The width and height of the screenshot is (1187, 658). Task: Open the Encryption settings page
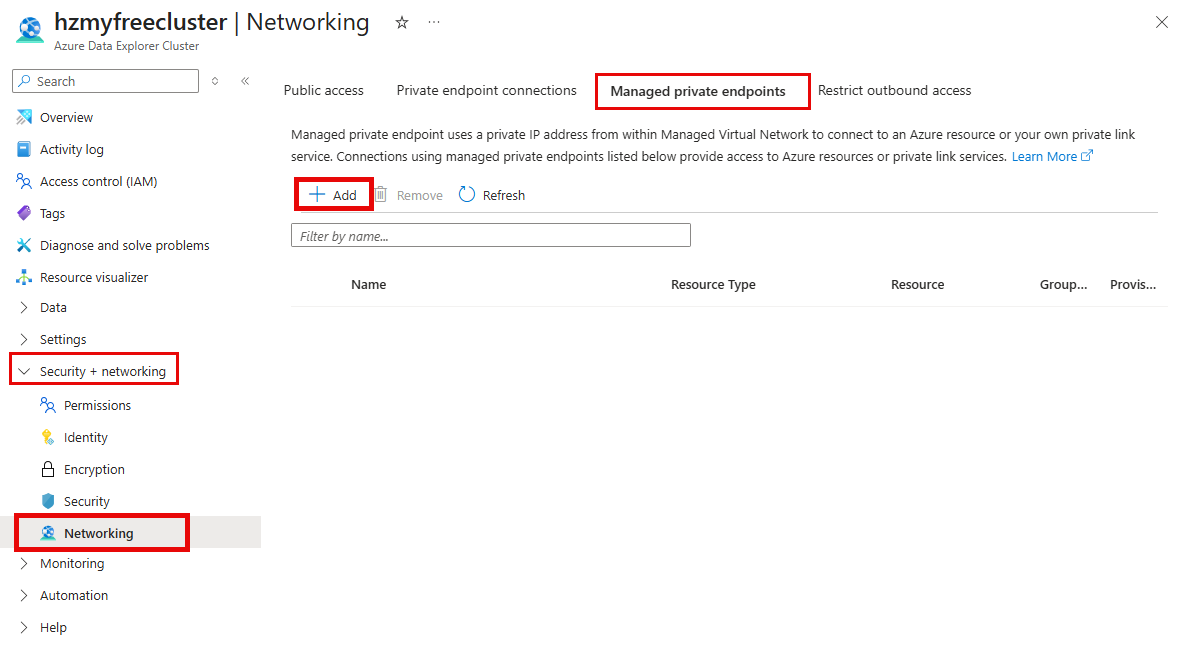coord(94,469)
